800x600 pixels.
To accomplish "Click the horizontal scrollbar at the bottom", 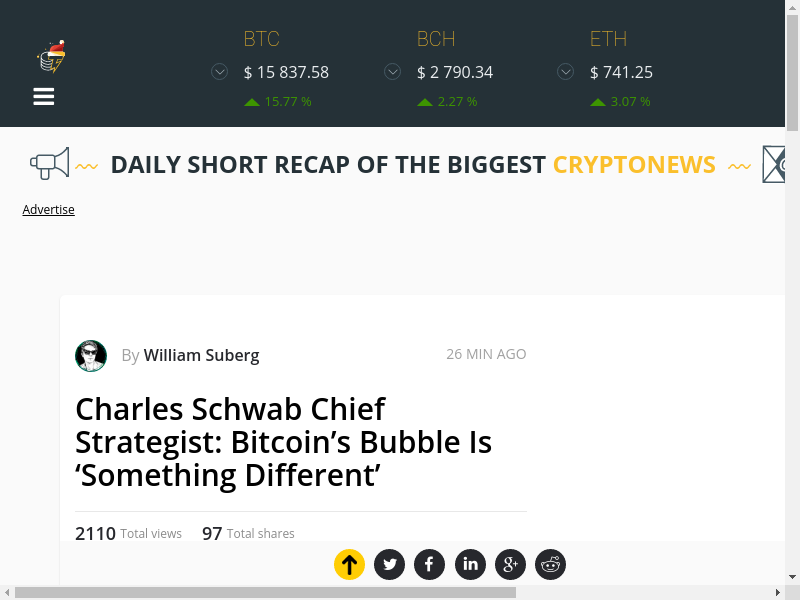I will coord(265,592).
